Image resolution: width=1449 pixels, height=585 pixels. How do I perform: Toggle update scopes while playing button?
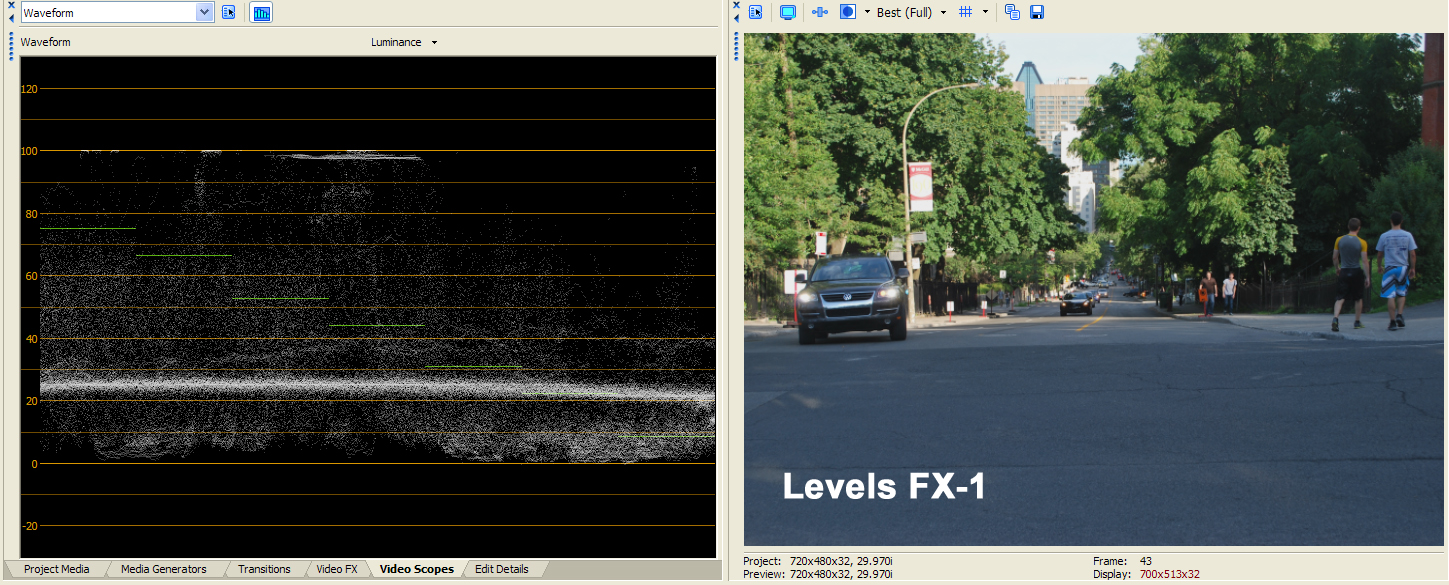pos(261,13)
